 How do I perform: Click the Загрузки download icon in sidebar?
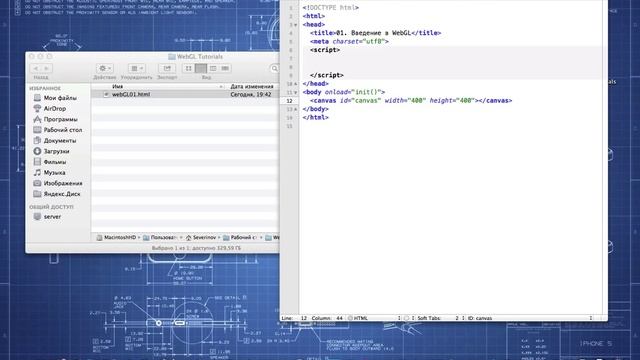pyautogui.click(x=37, y=151)
